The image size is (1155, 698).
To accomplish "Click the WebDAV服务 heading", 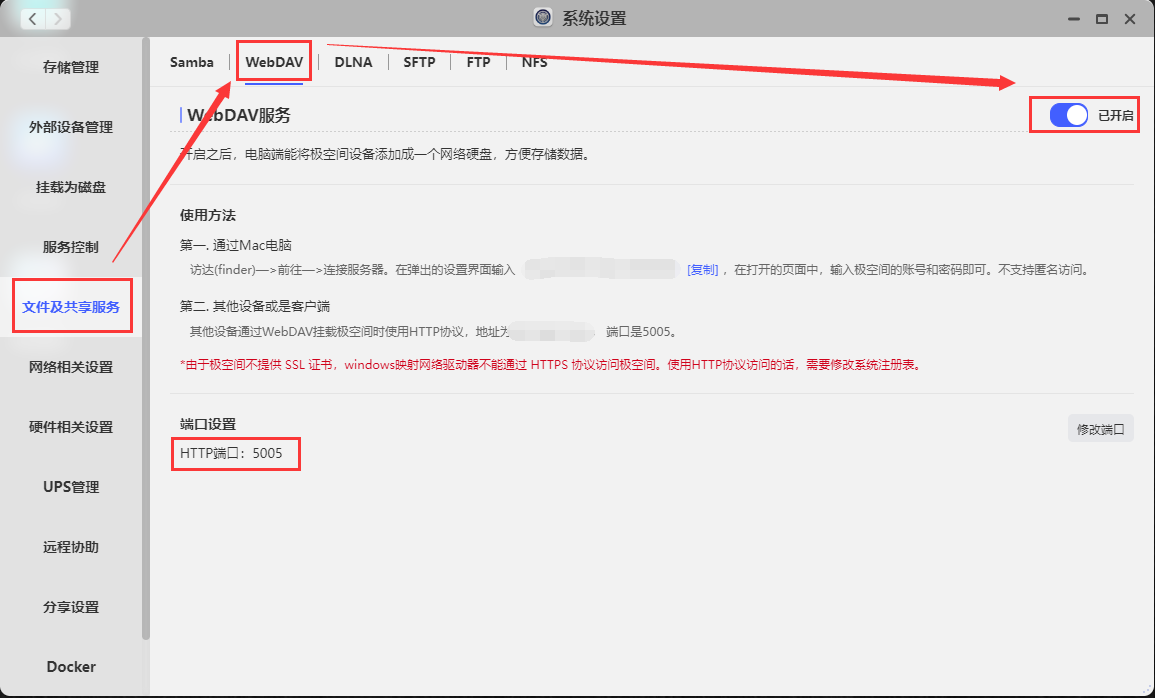I will [x=239, y=115].
